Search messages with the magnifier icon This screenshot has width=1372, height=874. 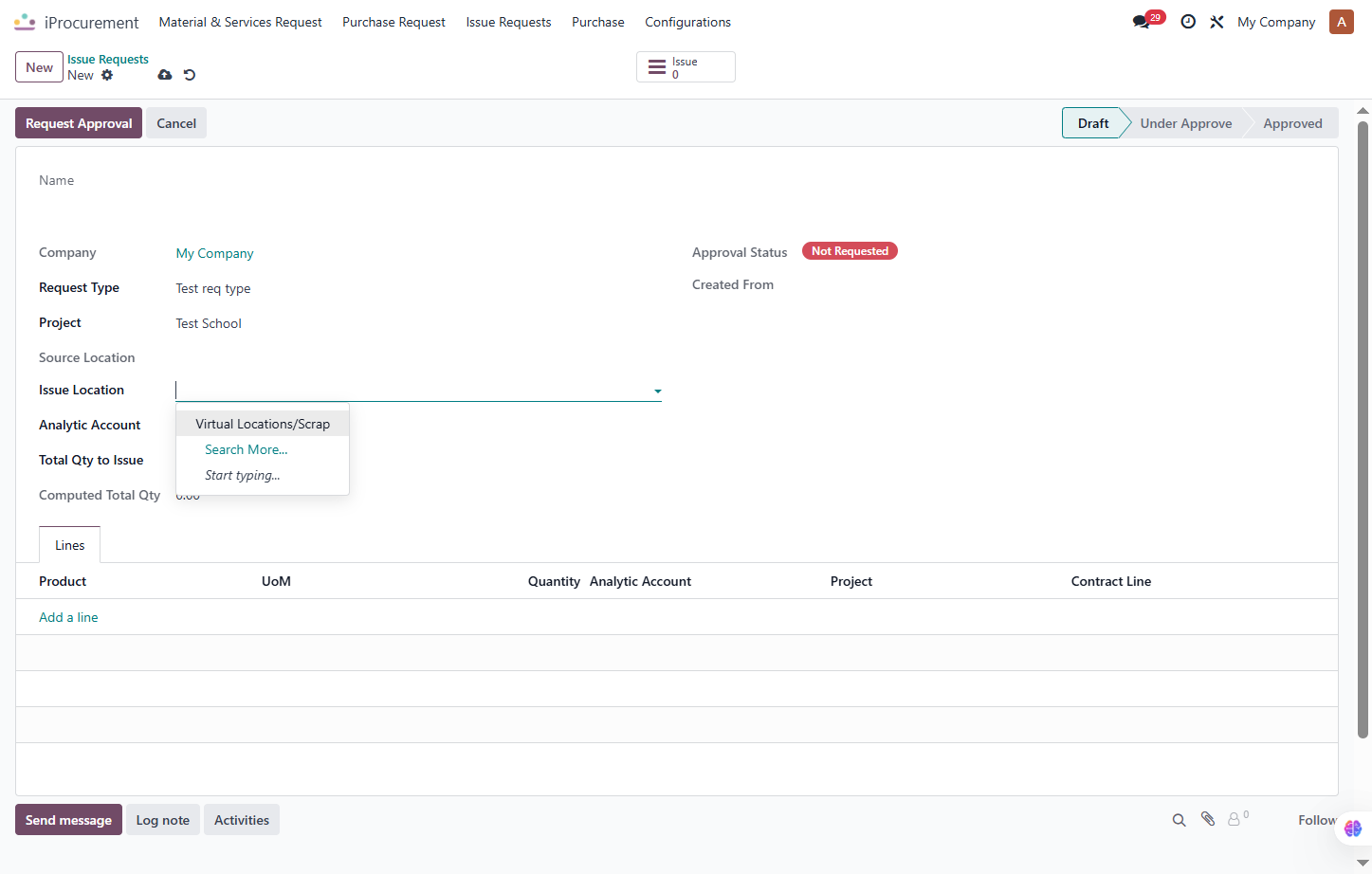(1179, 820)
